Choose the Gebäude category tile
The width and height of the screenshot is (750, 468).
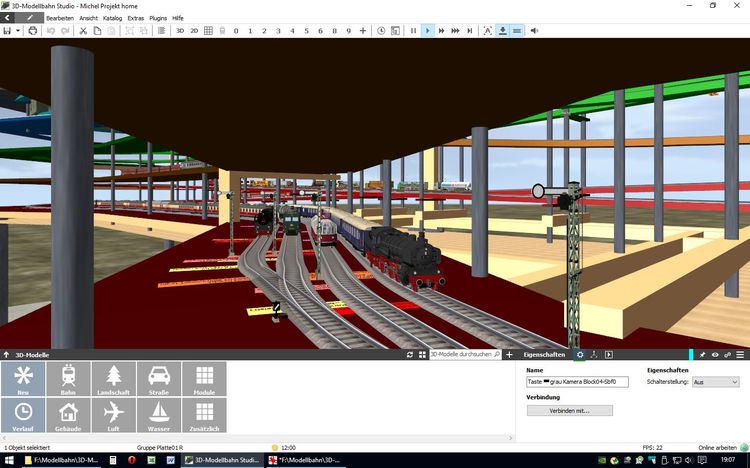[x=68, y=415]
